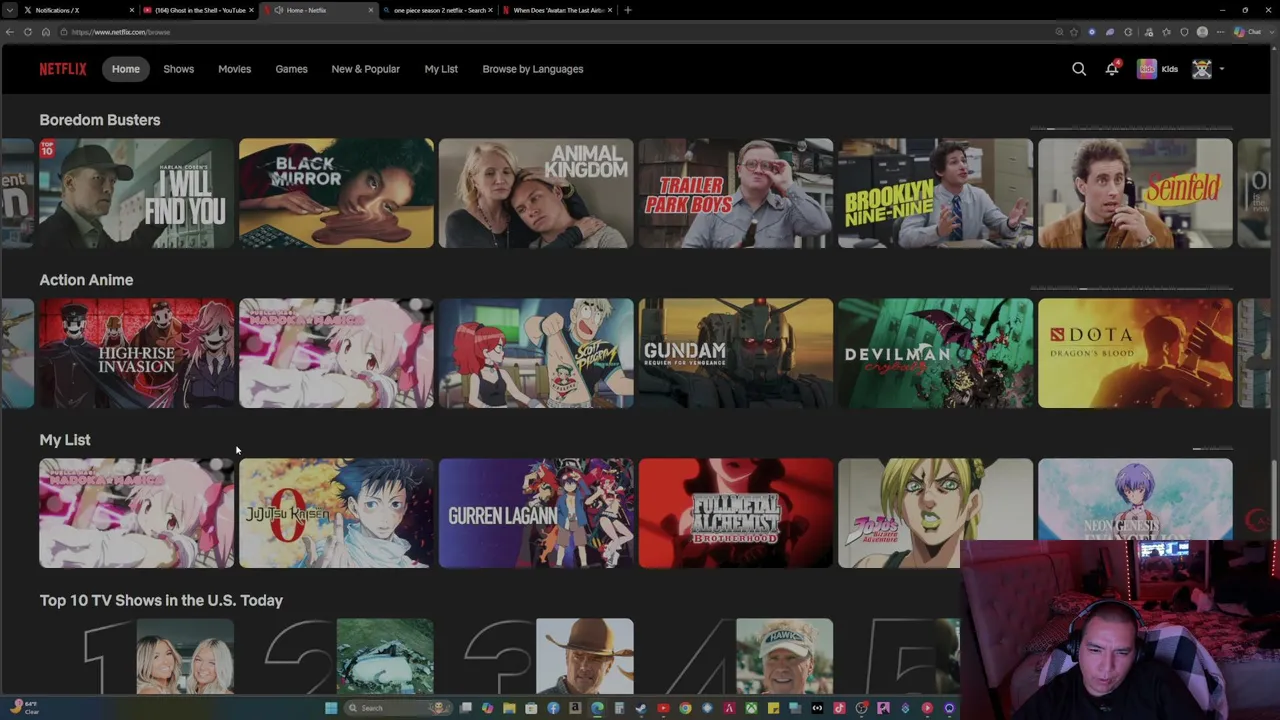Open the Copilot Chat button

[1246, 32]
